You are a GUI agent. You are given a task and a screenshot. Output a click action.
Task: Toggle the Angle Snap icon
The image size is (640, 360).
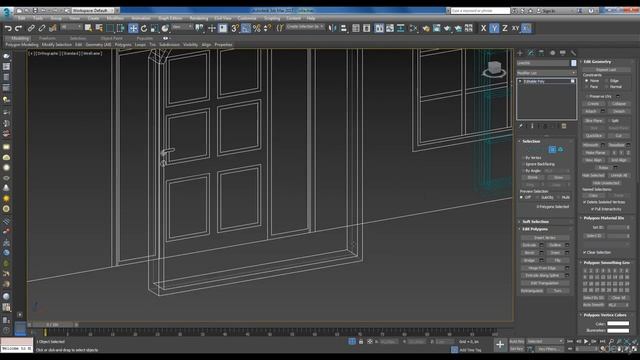[x=246, y=28]
